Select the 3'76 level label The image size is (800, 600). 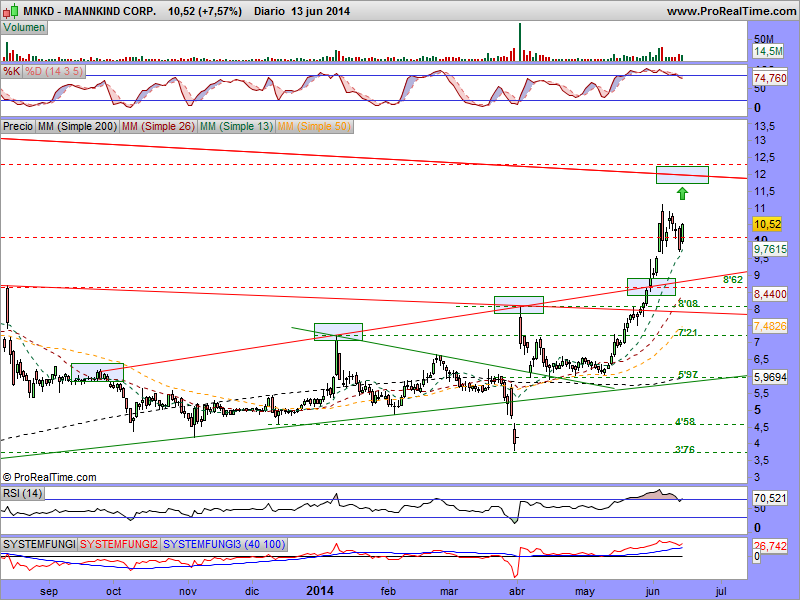pyautogui.click(x=685, y=449)
